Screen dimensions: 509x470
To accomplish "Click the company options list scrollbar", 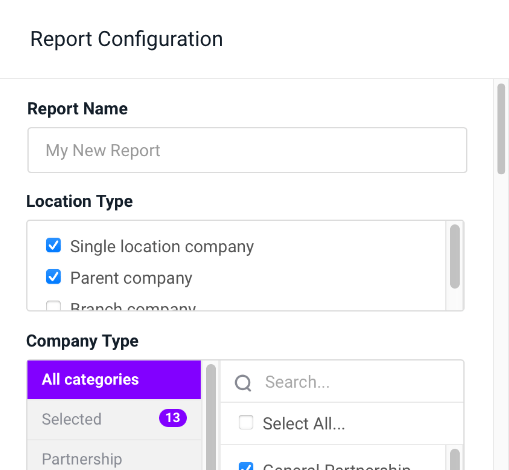I will (x=455, y=460).
